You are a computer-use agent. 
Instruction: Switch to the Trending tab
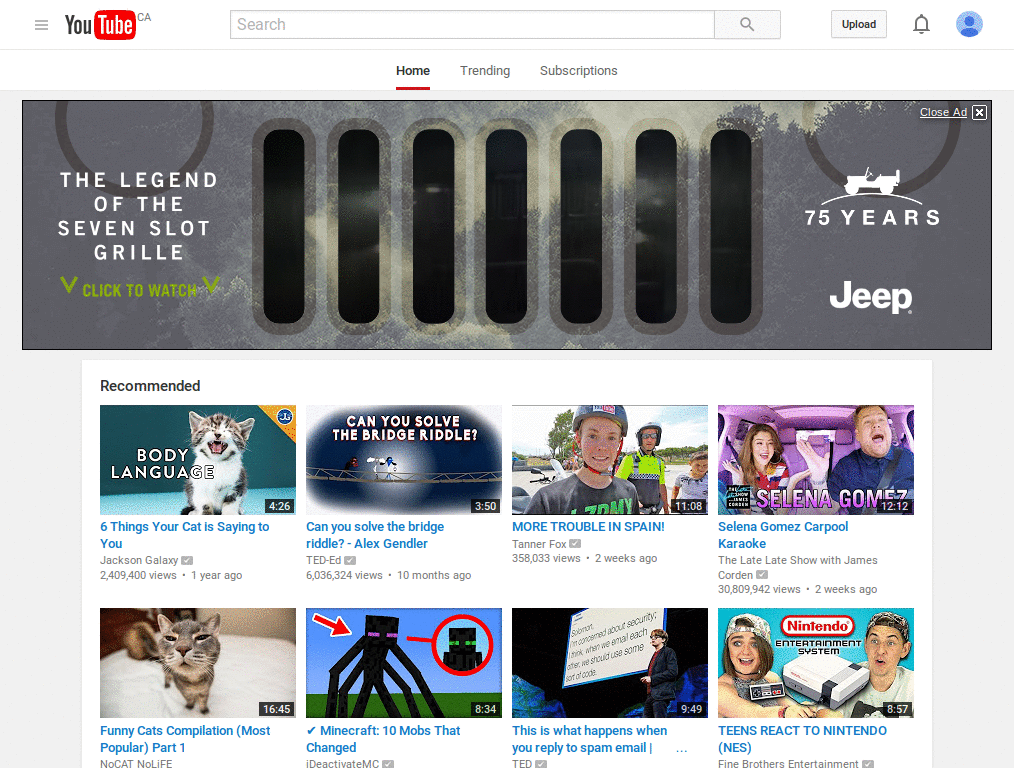point(485,71)
